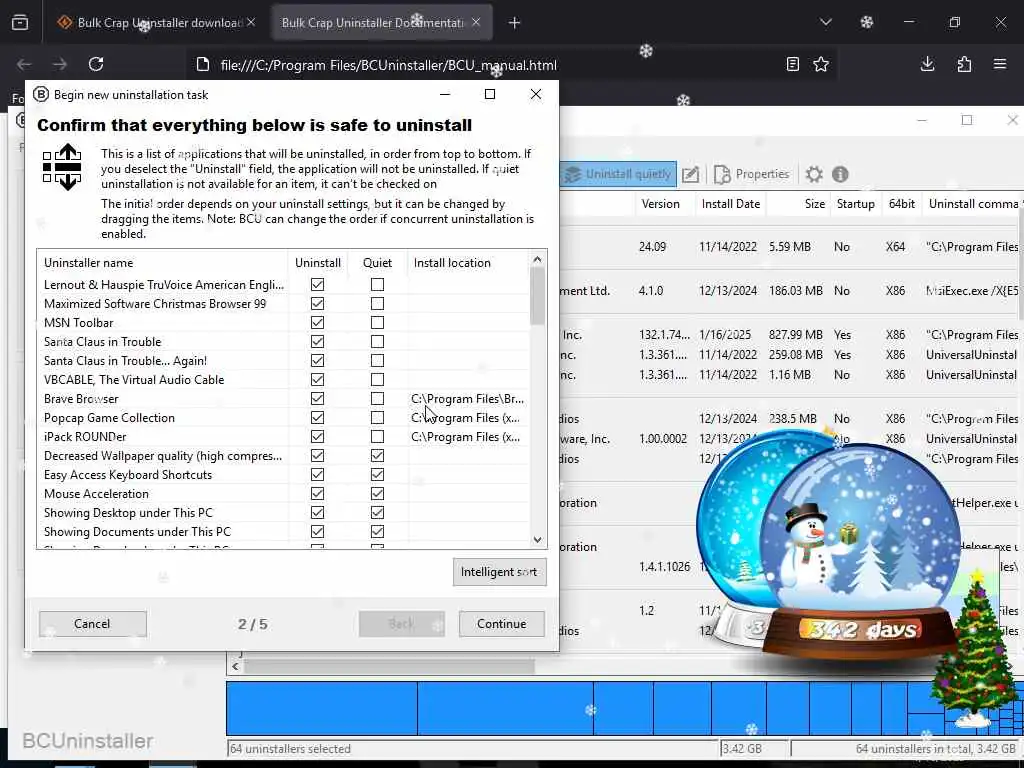Viewport: 1024px width, 768px height.
Task: Sort BCU list by Size column header
Action: pyautogui.click(x=798, y=204)
